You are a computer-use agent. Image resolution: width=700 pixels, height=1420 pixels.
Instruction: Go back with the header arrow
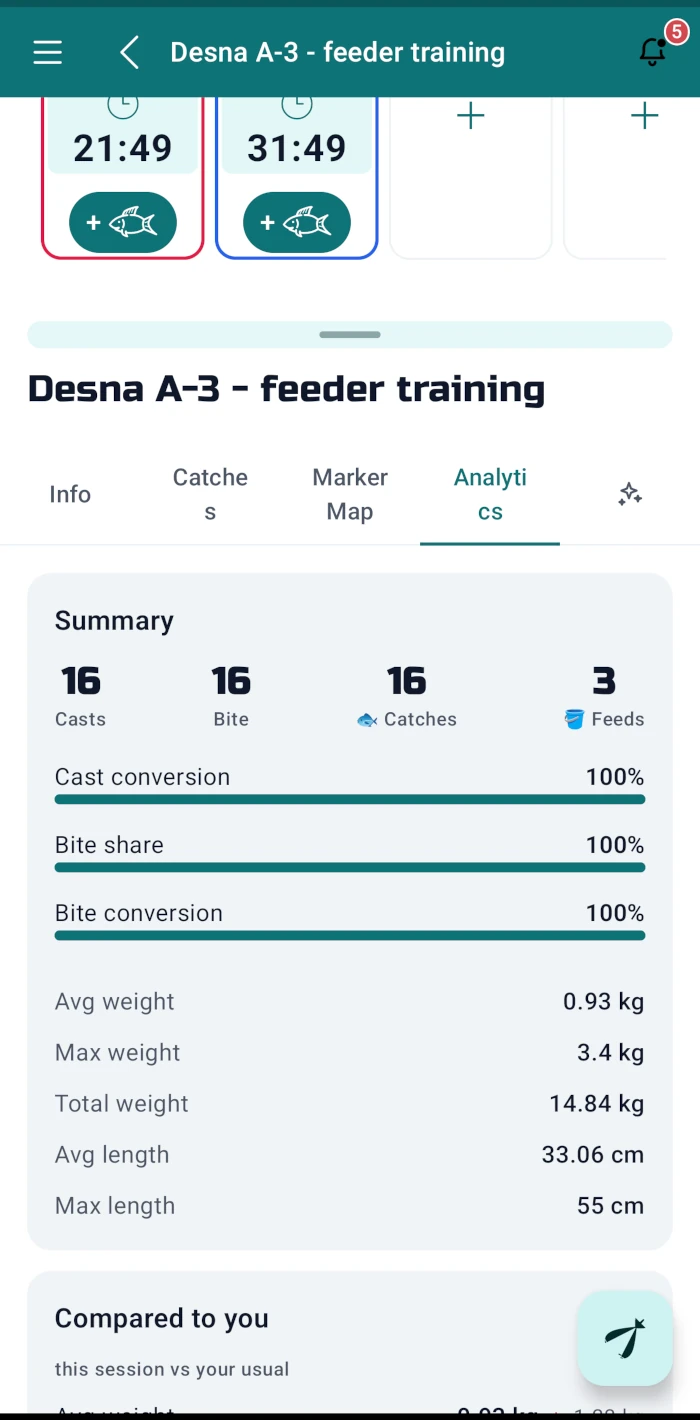pos(129,52)
